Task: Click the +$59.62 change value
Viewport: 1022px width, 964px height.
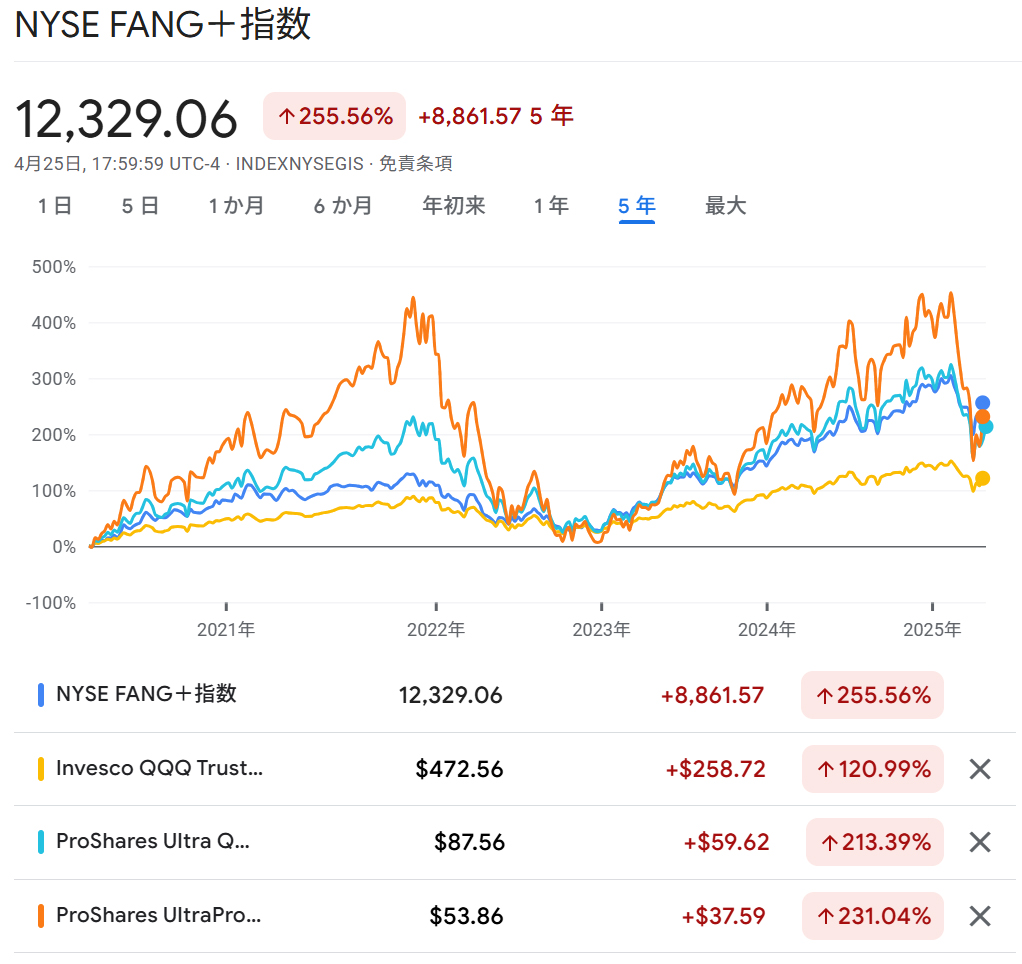Action: point(726,842)
